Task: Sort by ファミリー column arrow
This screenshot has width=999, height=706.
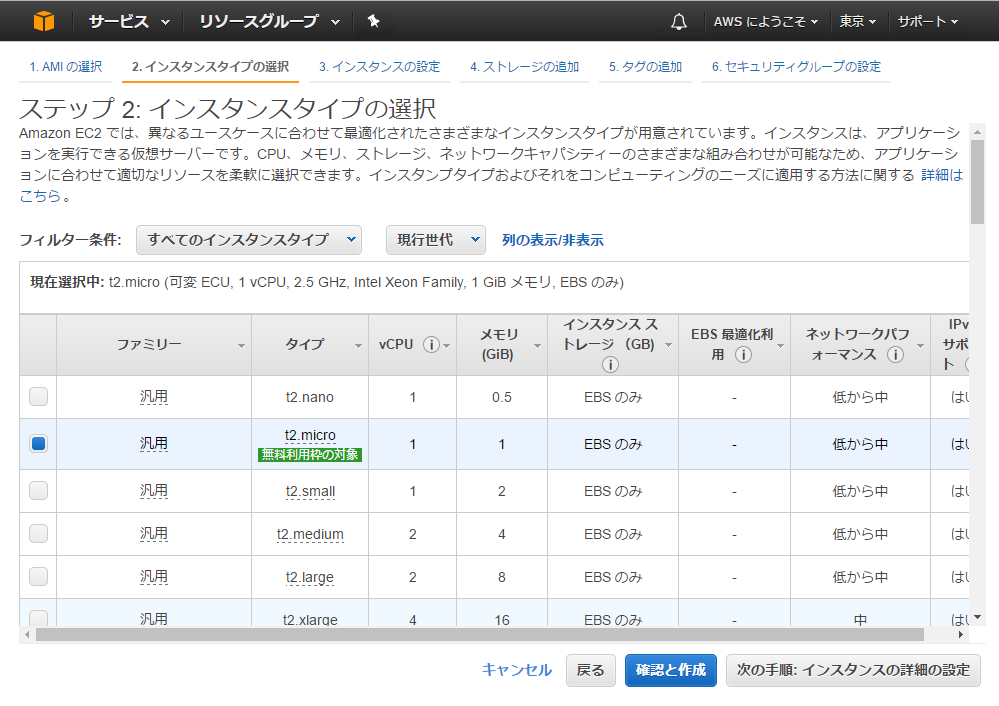Action: point(241,346)
